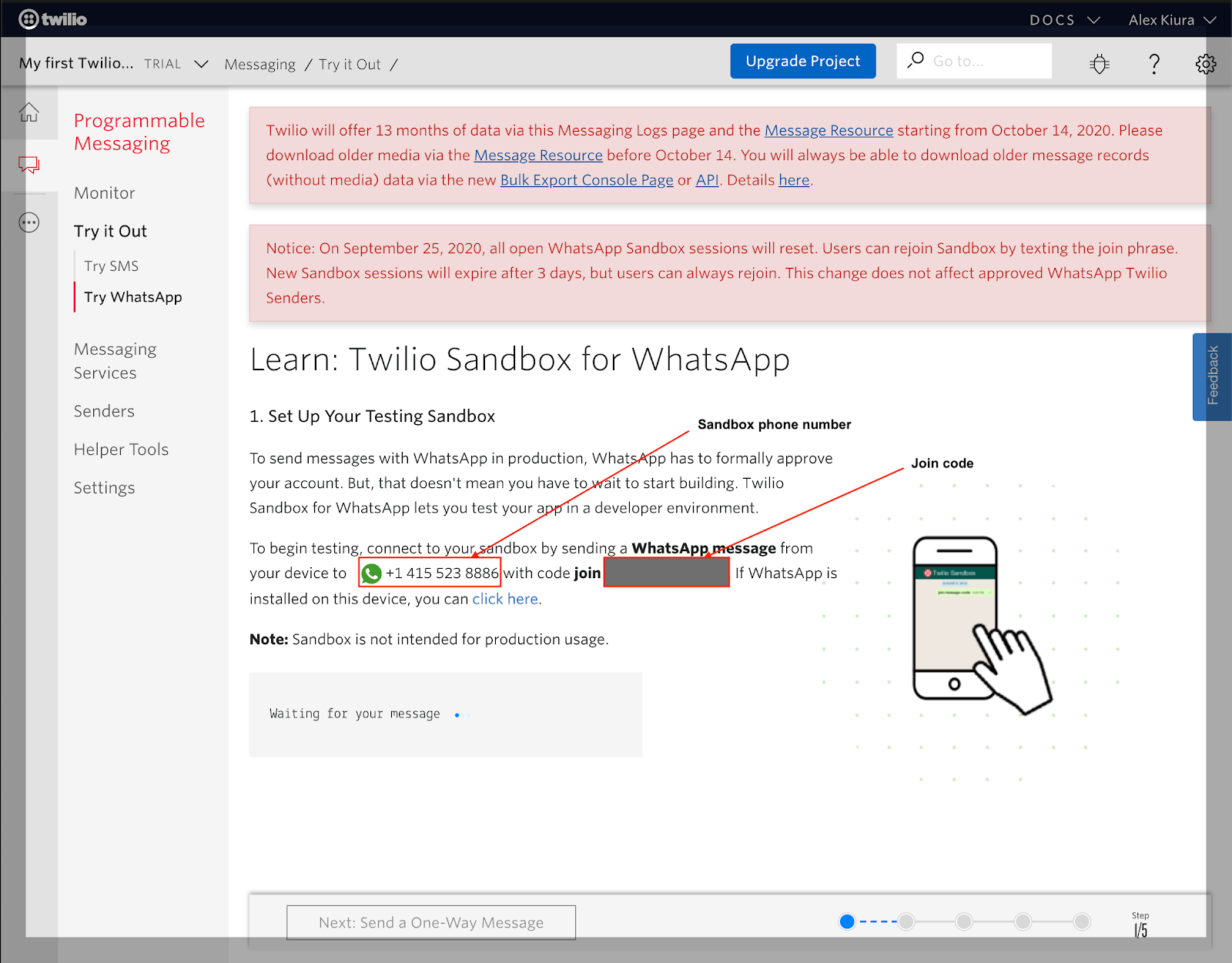
Task: Click the WhatsApp icon beside the number
Action: click(372, 573)
